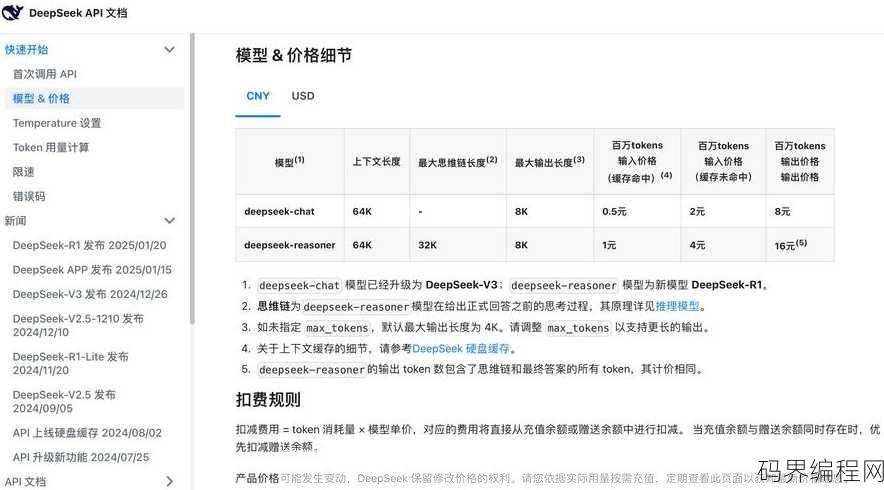The width and height of the screenshot is (884, 490).
Task: Open the DeepSeek API 文档 home title
Action: pos(78,12)
